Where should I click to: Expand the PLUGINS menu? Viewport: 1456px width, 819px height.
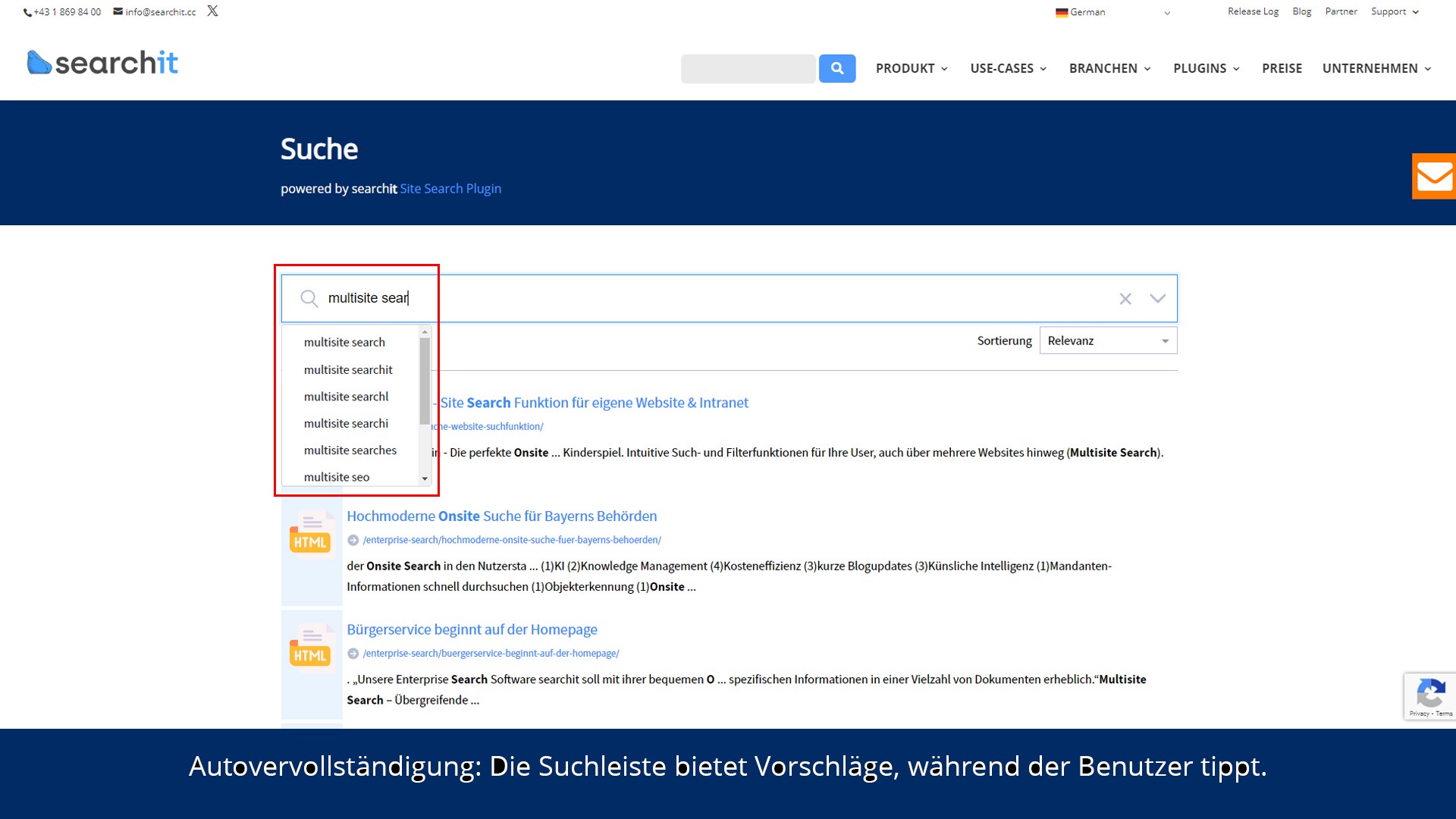(1207, 68)
